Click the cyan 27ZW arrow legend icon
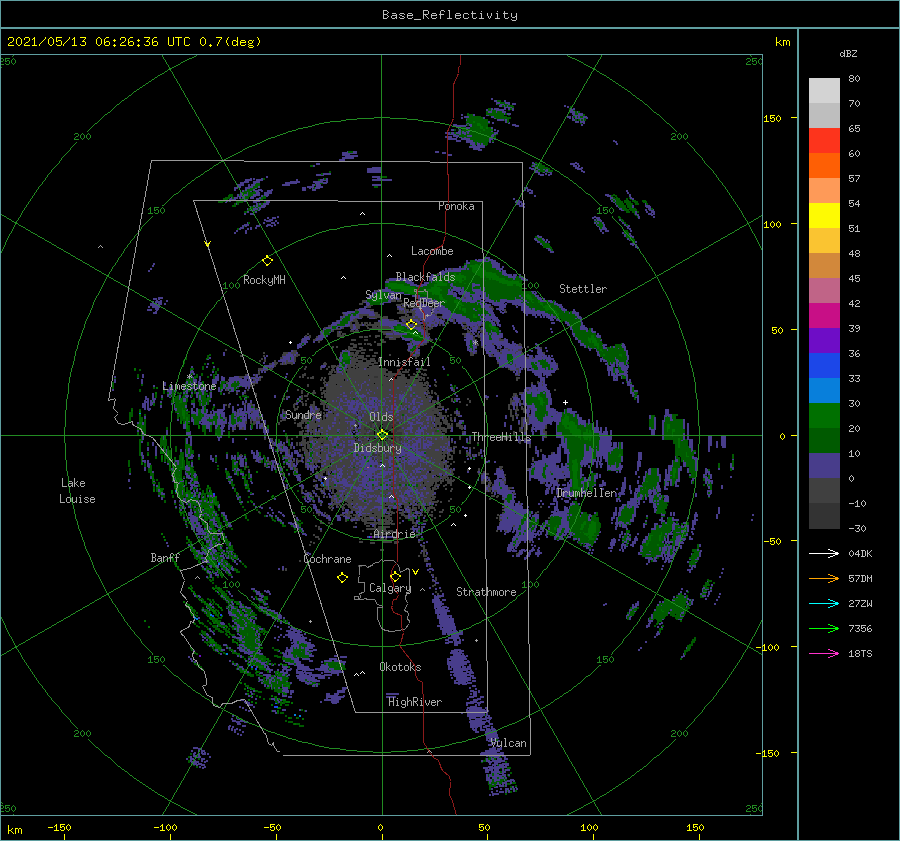 [x=824, y=603]
